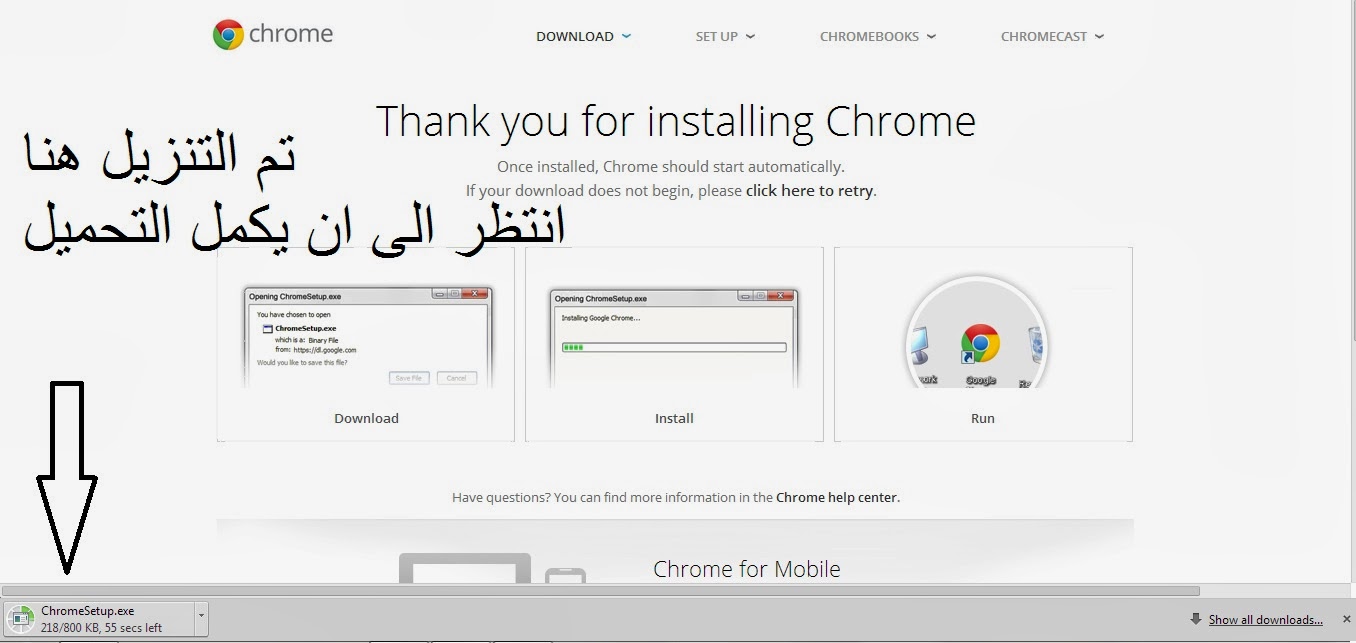Image resolution: width=1356 pixels, height=643 pixels.
Task: Close the downloads bar with the X button
Action: pyautogui.click(x=1346, y=619)
